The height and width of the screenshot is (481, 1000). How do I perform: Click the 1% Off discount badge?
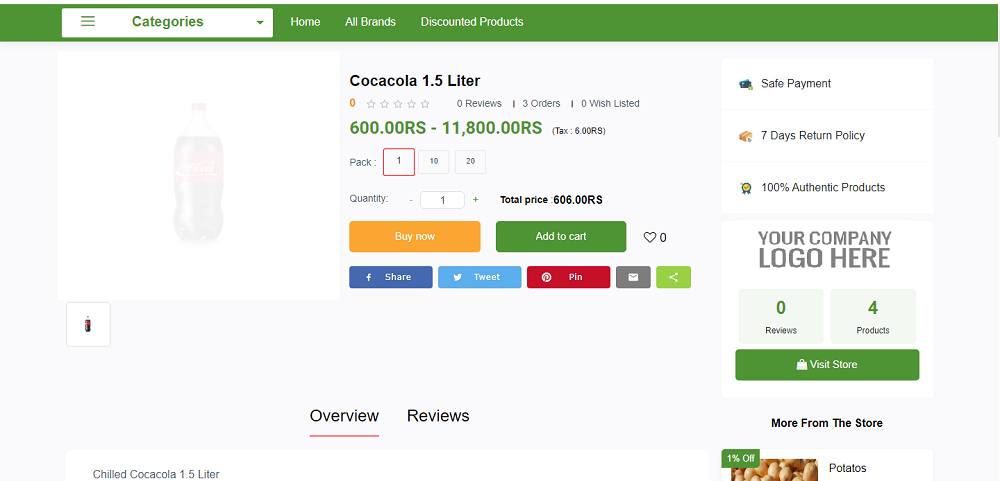coord(740,458)
